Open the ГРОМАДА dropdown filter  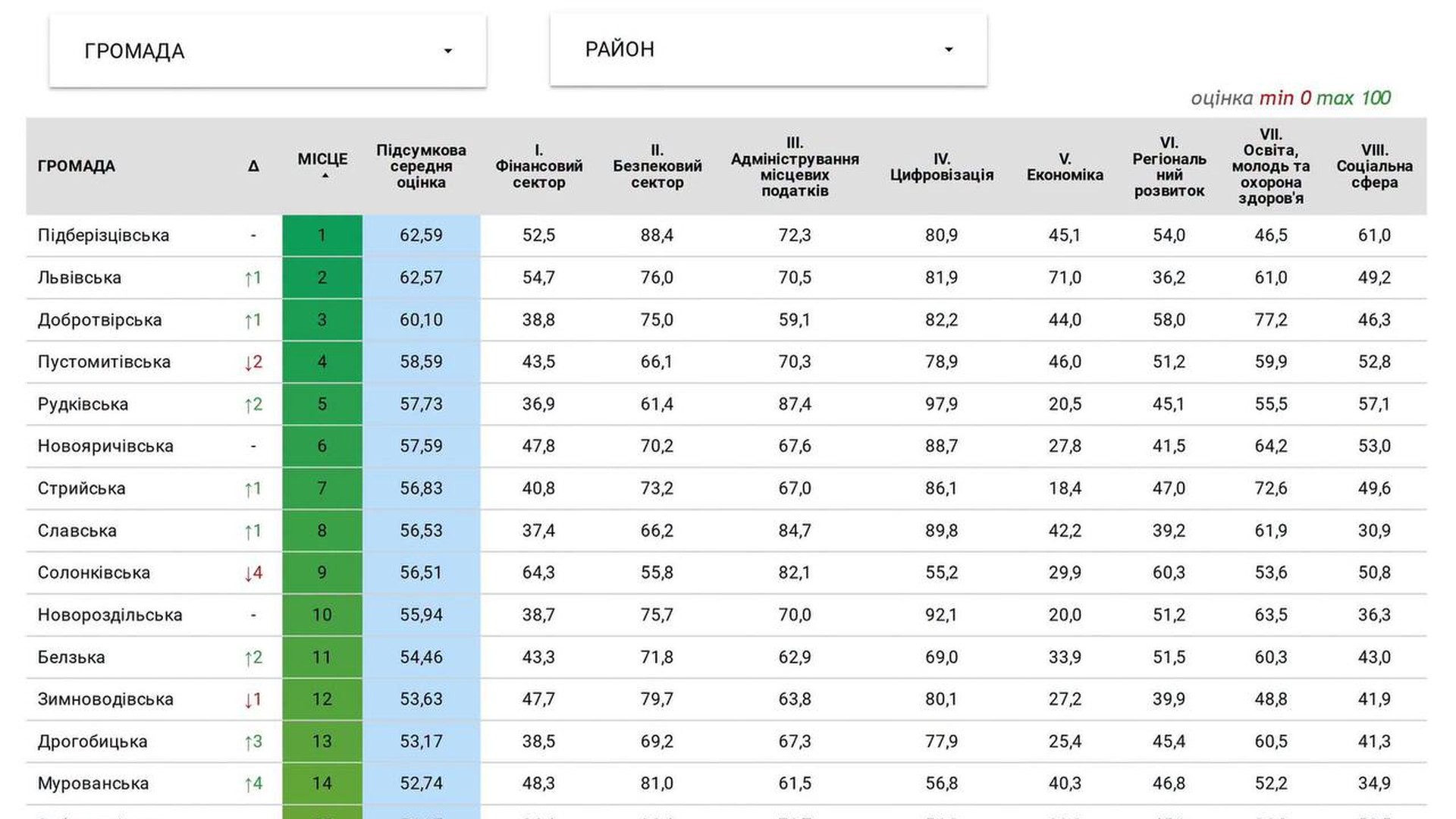pyautogui.click(x=267, y=51)
